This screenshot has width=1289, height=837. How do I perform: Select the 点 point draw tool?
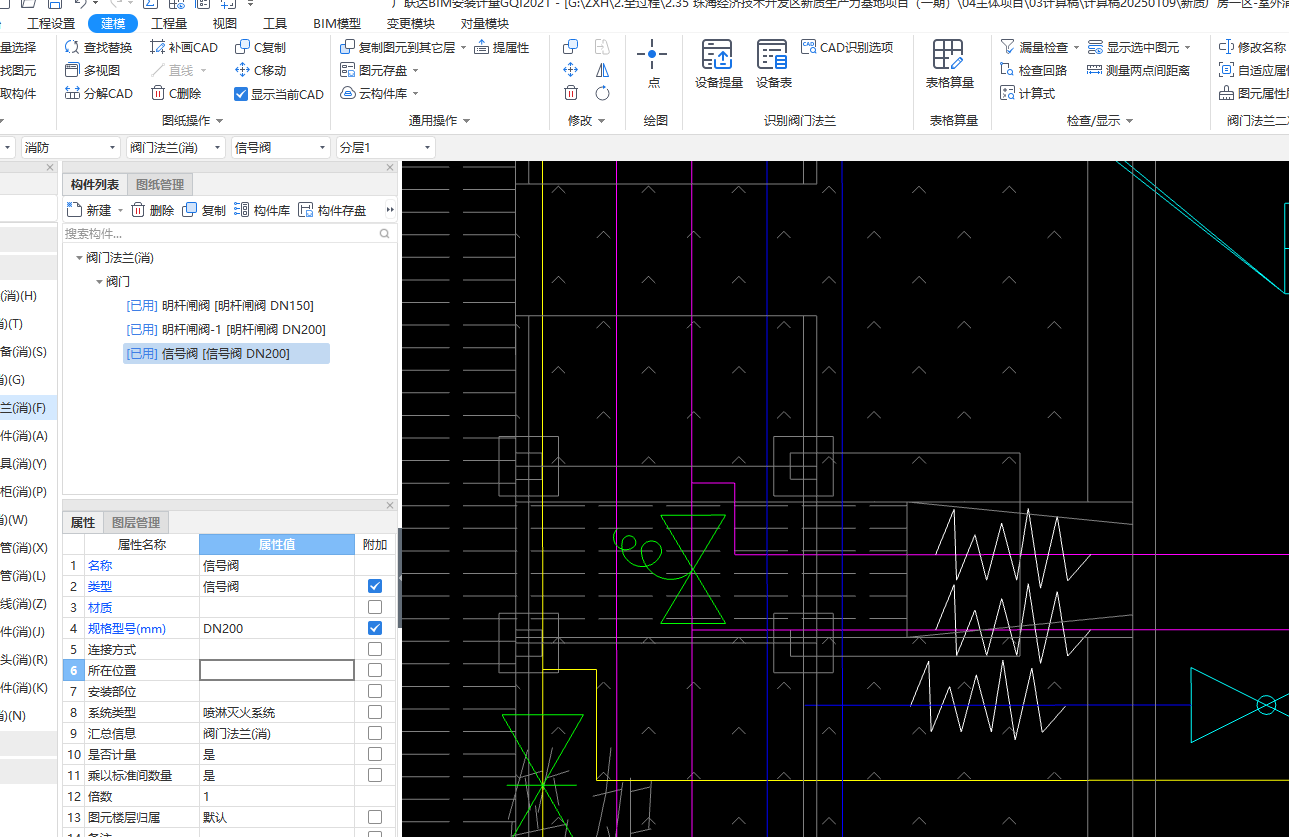coord(653,65)
